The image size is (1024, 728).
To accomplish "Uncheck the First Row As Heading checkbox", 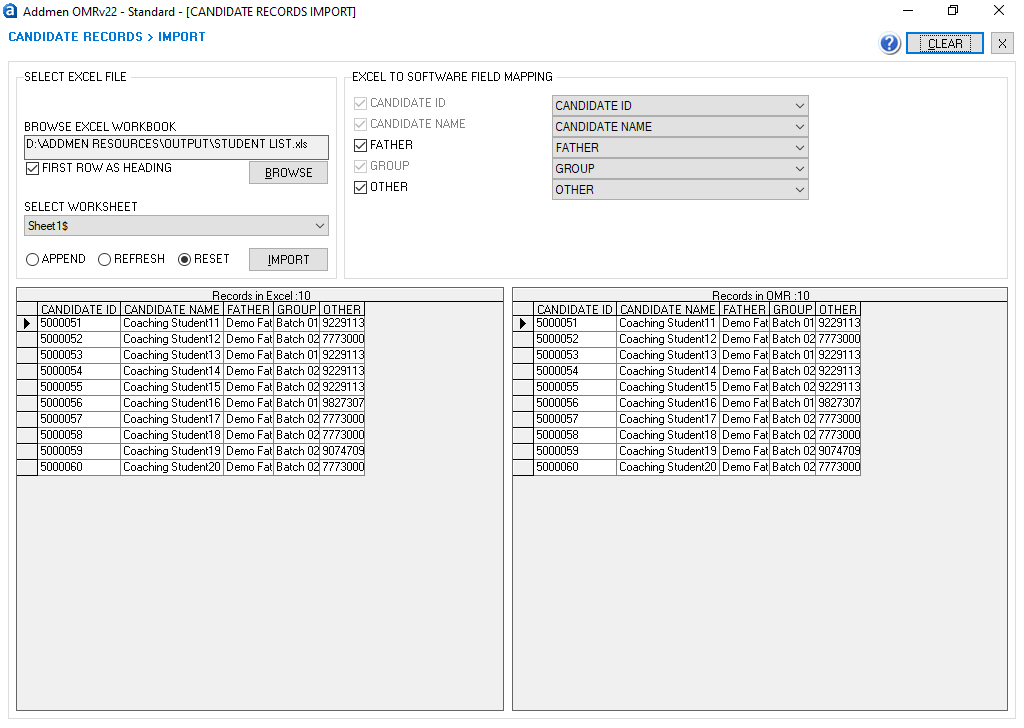I will click(x=33, y=168).
